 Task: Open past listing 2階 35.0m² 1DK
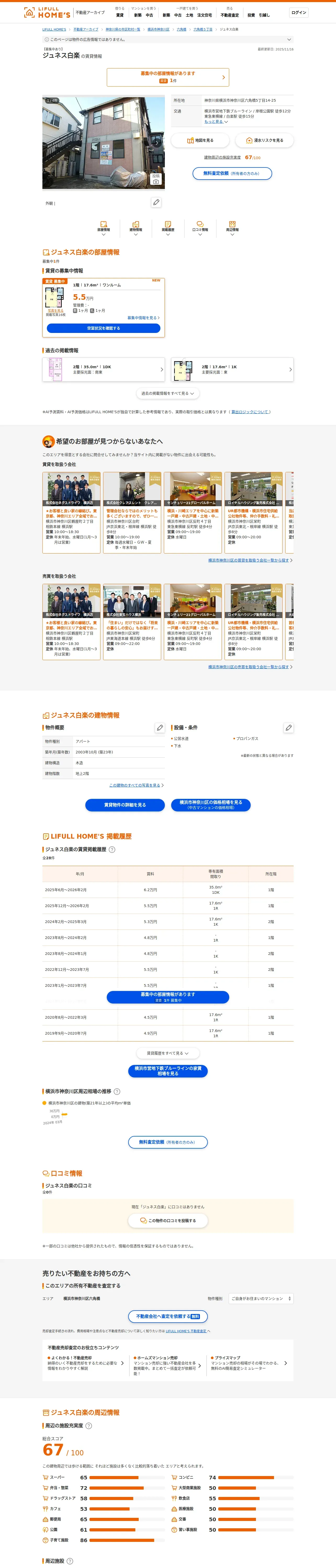(104, 370)
